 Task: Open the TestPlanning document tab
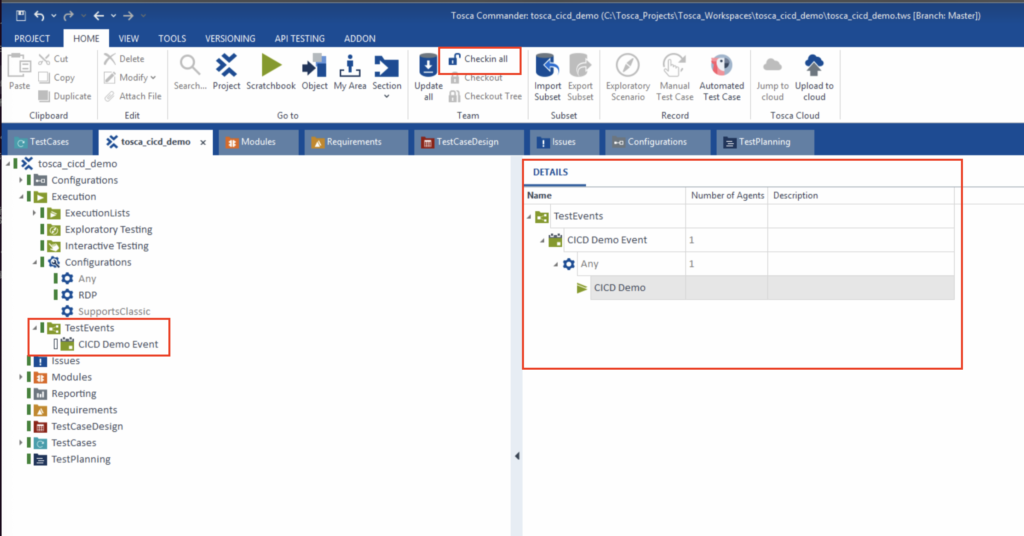(765, 142)
